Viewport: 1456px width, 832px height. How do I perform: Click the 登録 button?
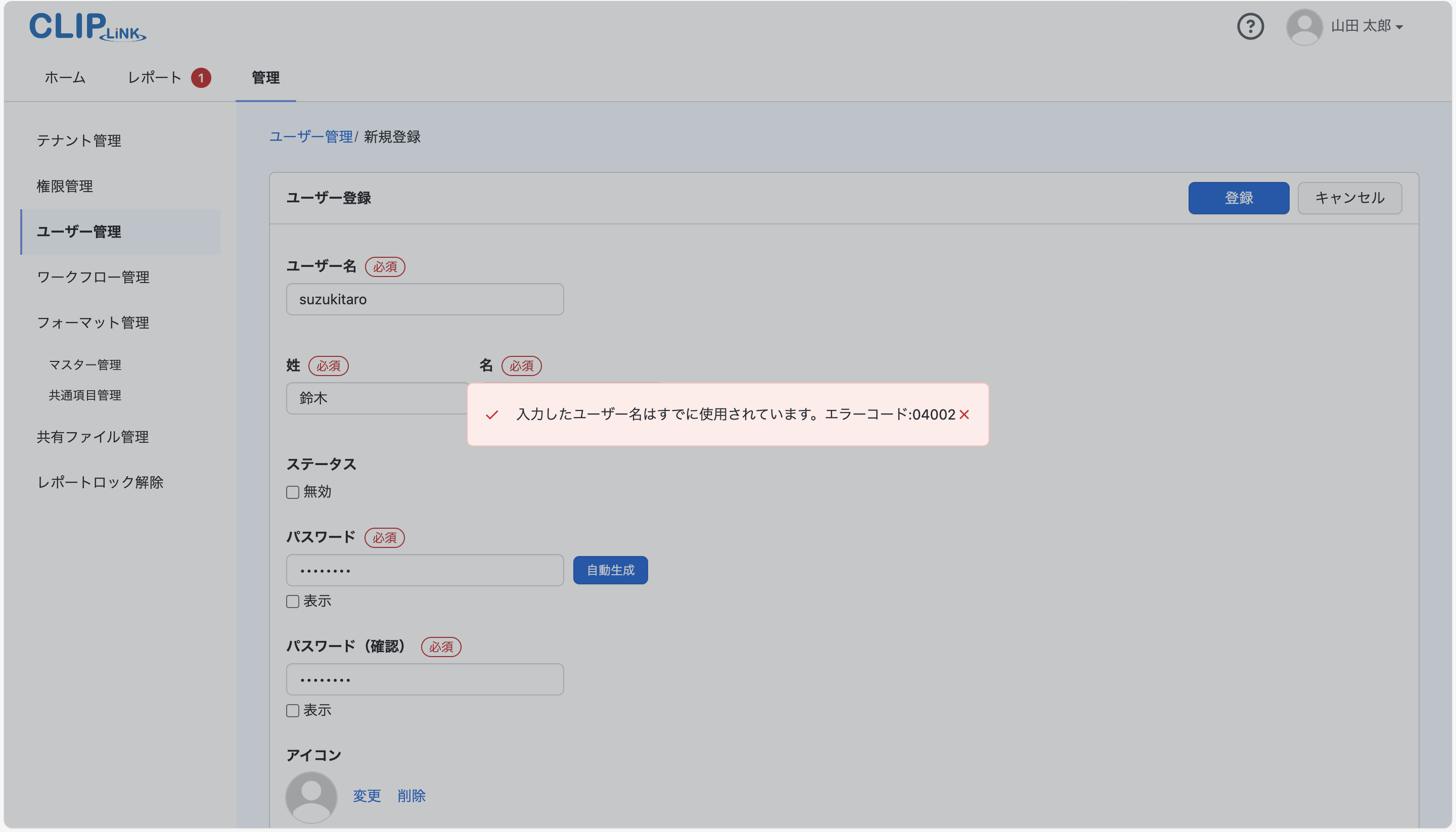pyautogui.click(x=1238, y=198)
